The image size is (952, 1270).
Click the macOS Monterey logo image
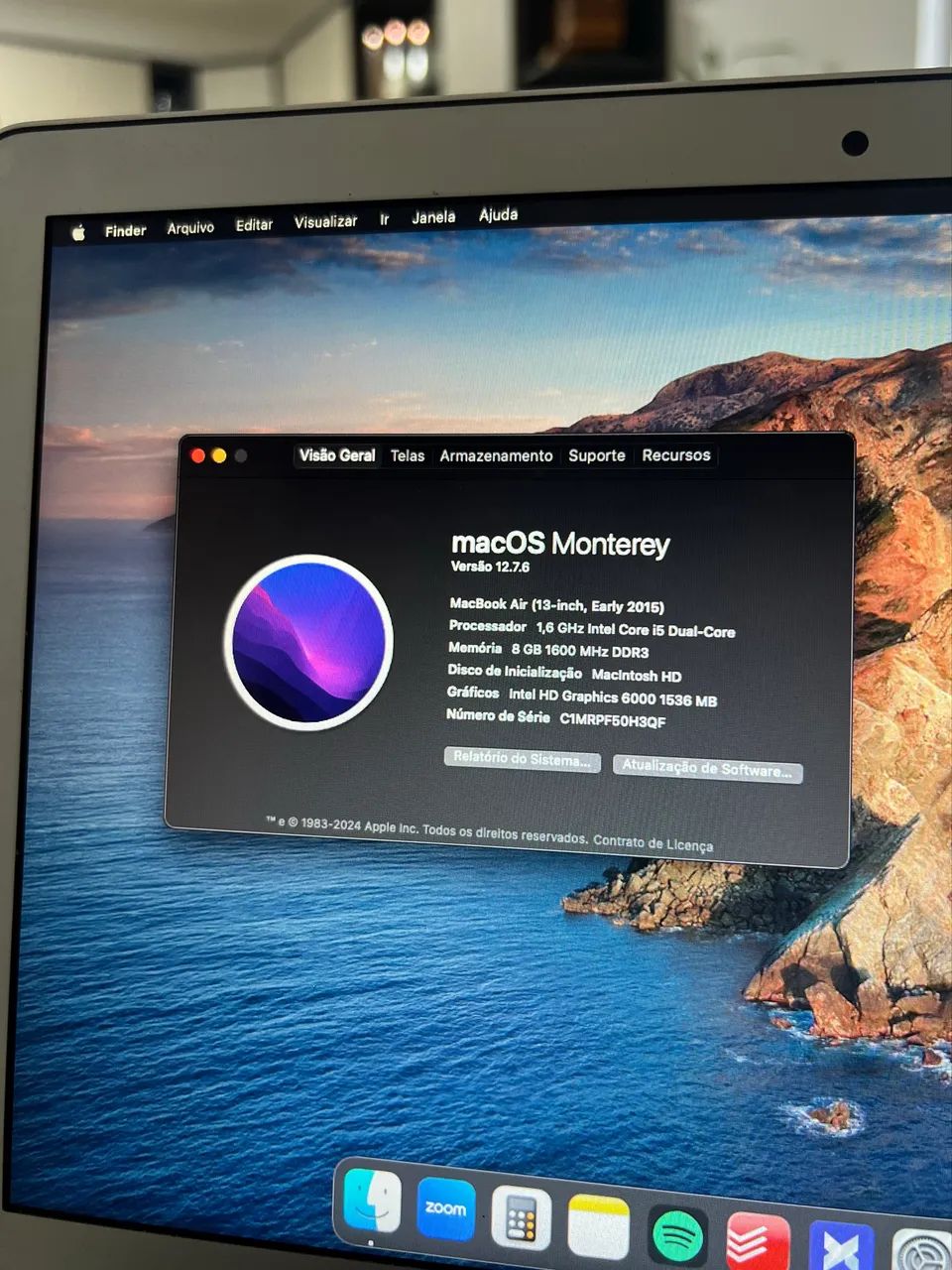[x=308, y=642]
